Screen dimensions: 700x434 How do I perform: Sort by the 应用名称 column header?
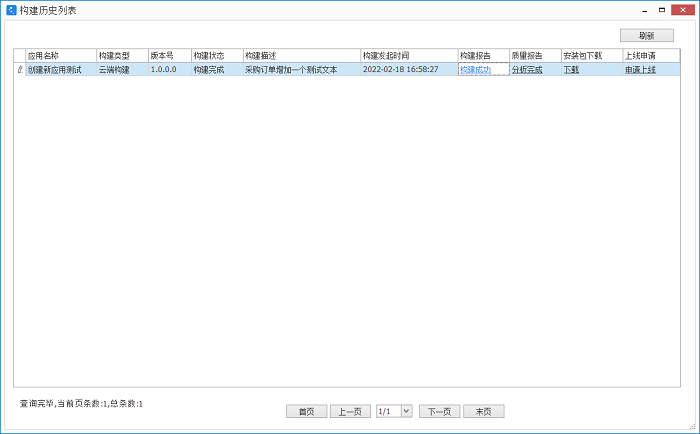click(43, 55)
